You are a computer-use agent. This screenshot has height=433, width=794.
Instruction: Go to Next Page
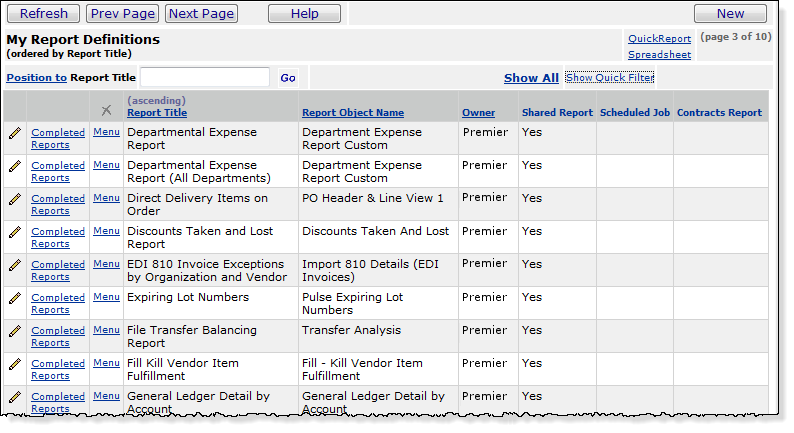pyautogui.click(x=201, y=13)
